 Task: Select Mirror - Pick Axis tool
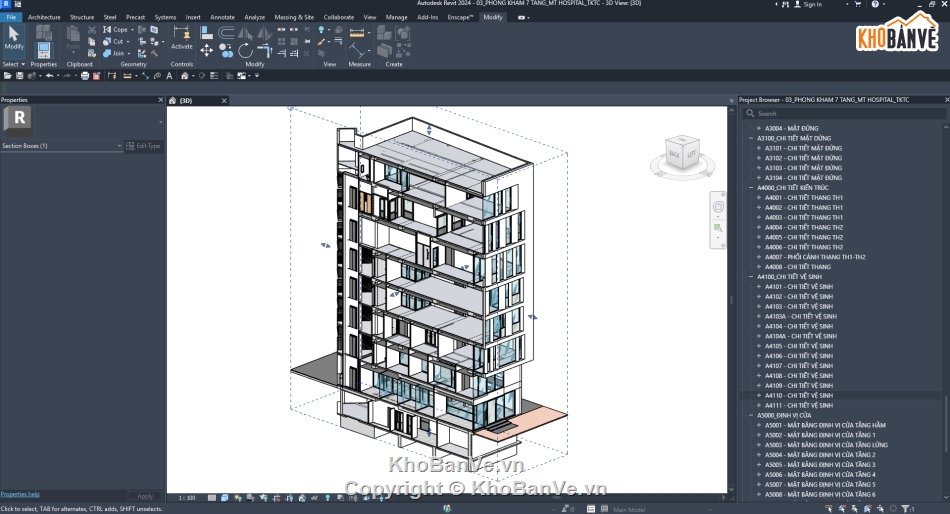tap(245, 33)
